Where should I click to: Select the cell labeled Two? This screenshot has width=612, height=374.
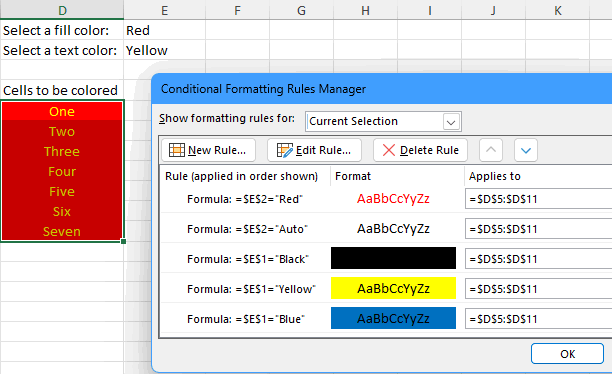(x=62, y=131)
